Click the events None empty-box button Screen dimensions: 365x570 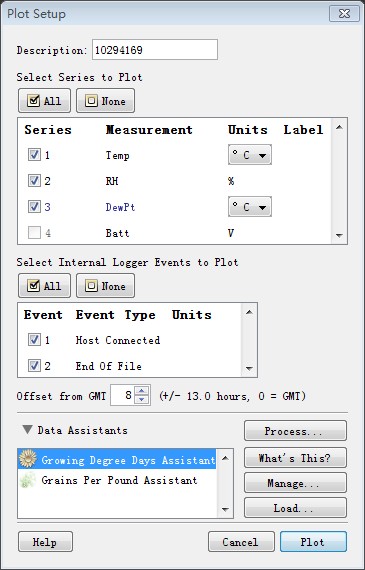105,286
